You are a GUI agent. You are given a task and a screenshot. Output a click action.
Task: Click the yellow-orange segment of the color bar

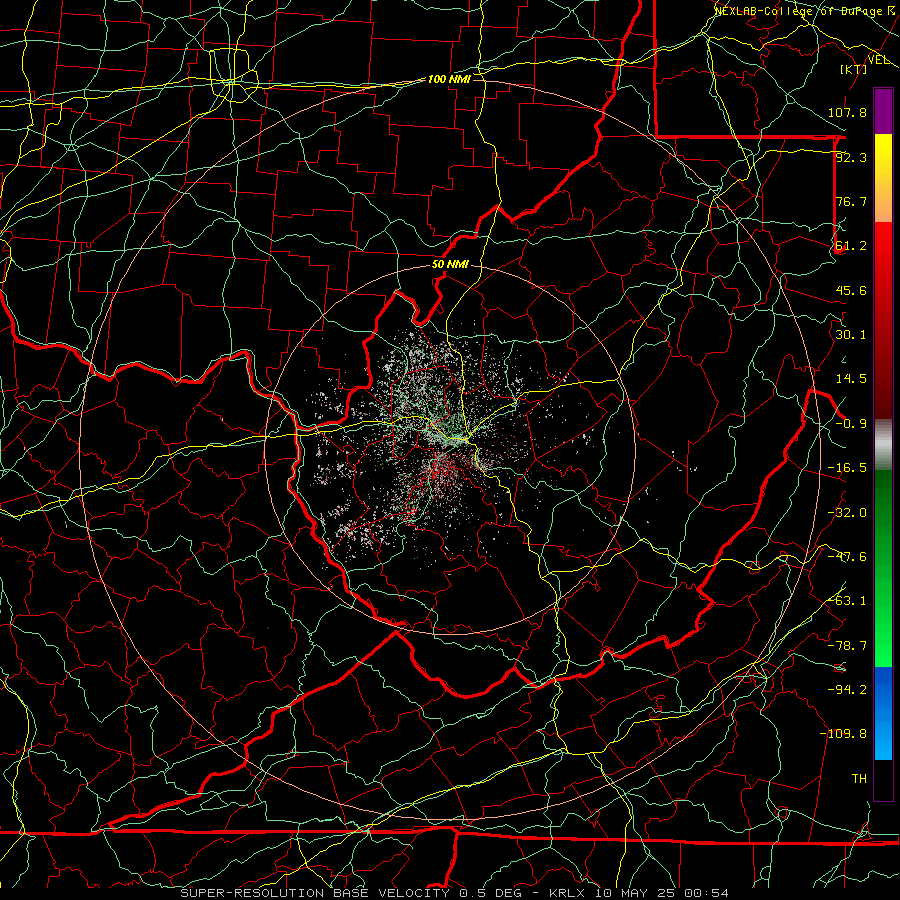tap(883, 178)
